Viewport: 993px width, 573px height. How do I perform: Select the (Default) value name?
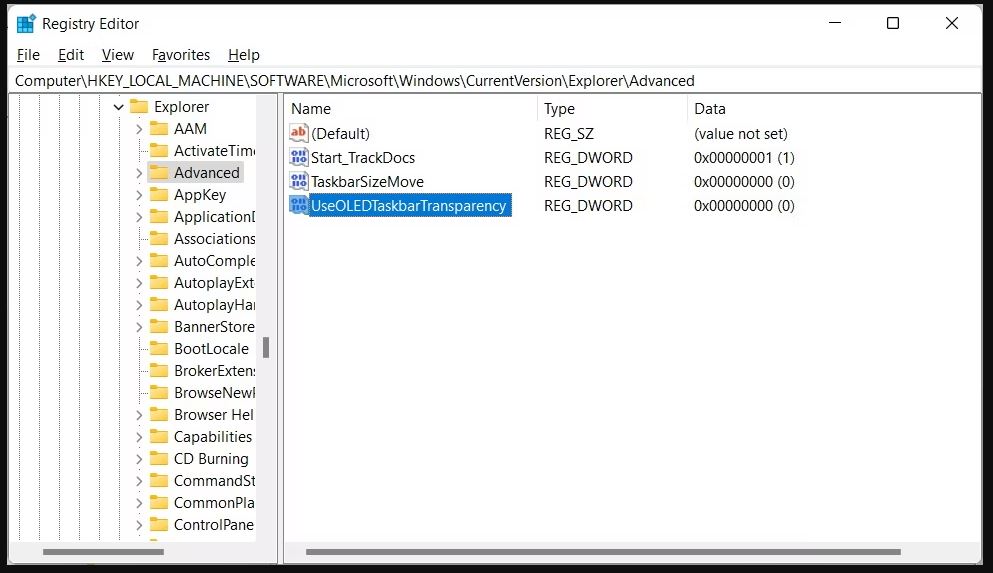point(340,134)
